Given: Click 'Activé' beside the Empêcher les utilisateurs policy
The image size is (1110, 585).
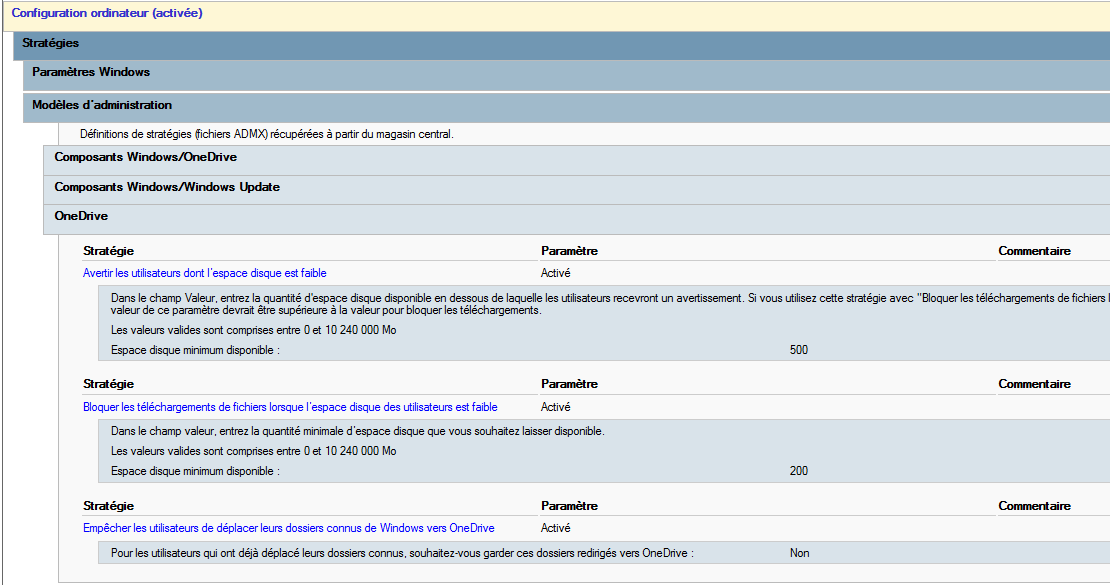Looking at the screenshot, I should [x=555, y=528].
